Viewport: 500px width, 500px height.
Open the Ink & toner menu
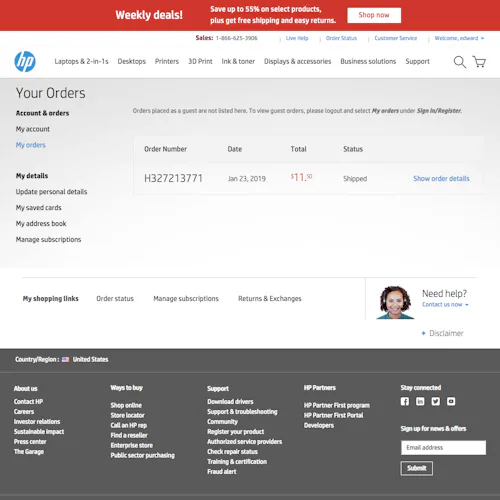pos(238,61)
